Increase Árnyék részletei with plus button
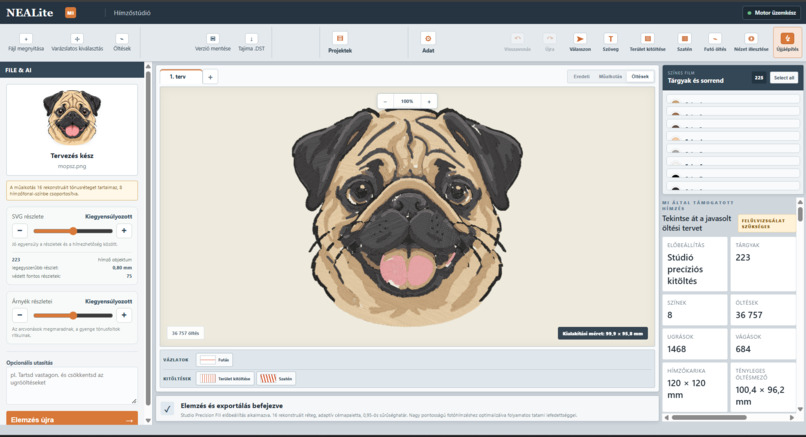 124,315
